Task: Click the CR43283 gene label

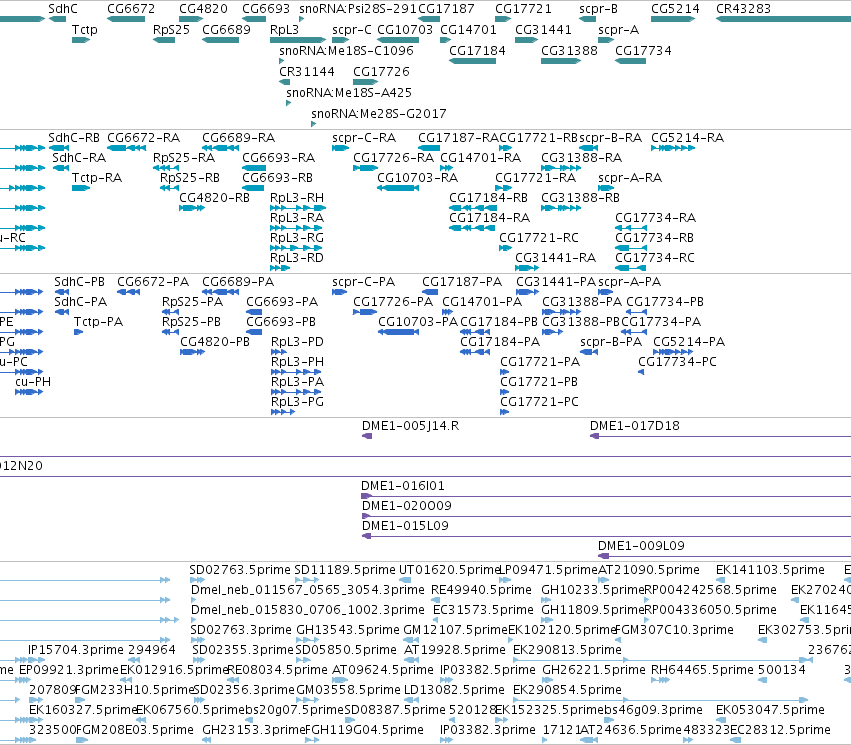Action: [x=743, y=9]
